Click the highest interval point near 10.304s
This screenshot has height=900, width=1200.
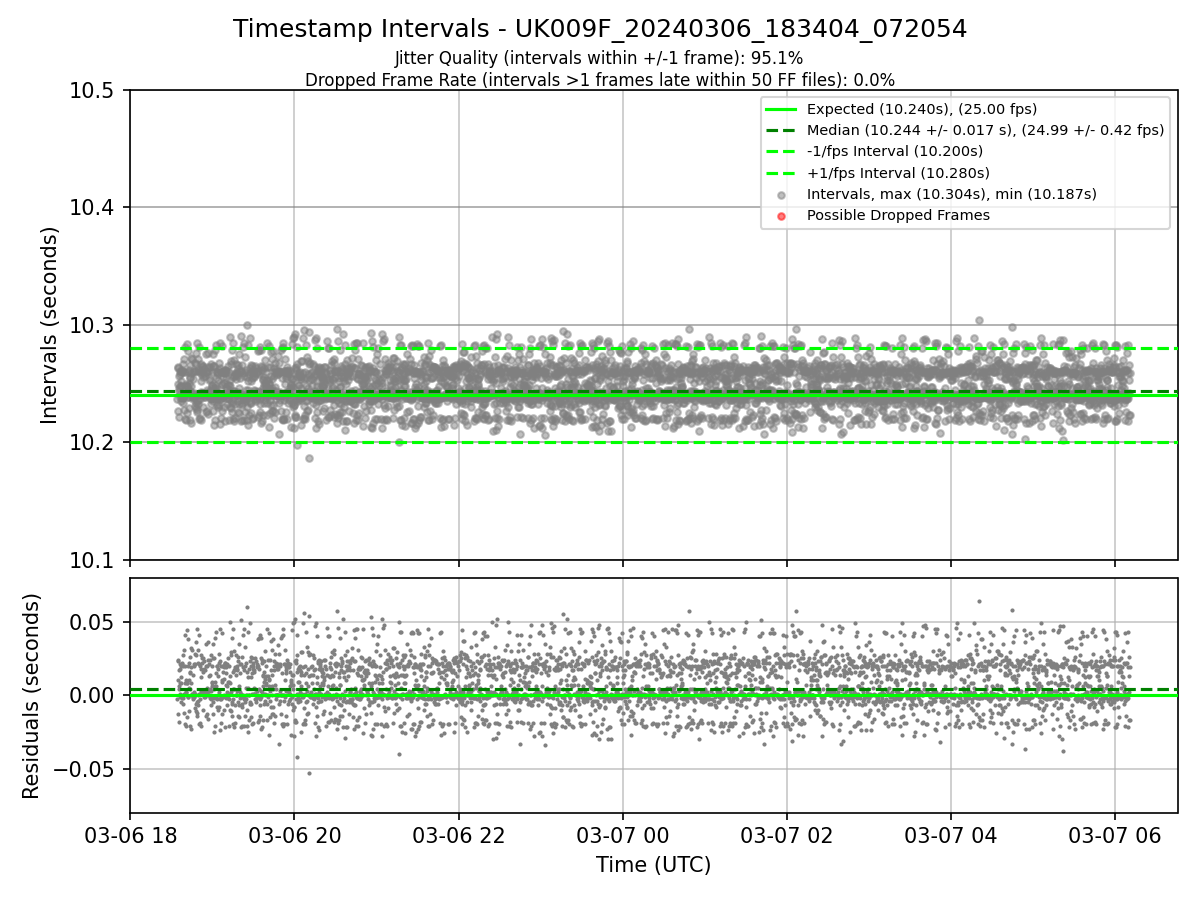click(979, 320)
